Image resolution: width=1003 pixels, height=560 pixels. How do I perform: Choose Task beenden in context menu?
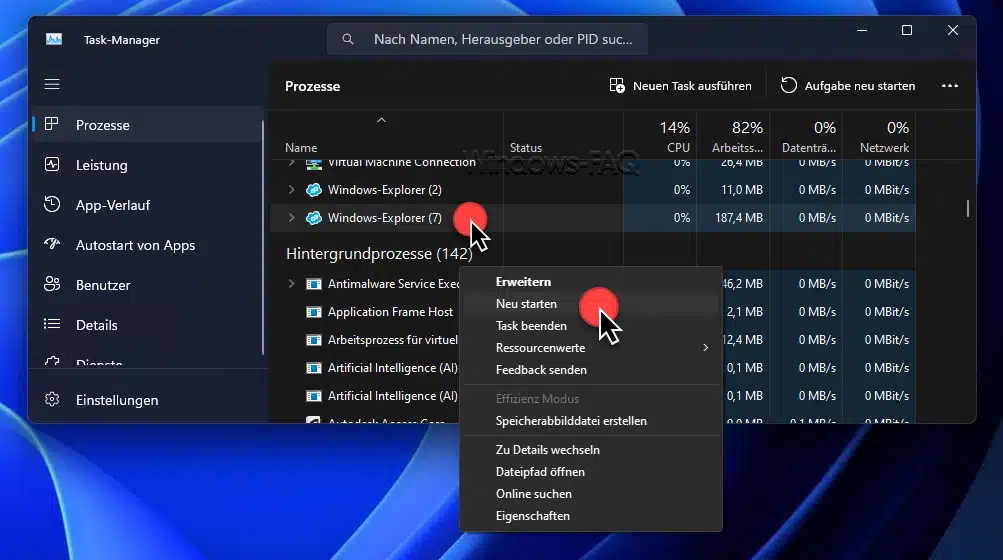(531, 326)
